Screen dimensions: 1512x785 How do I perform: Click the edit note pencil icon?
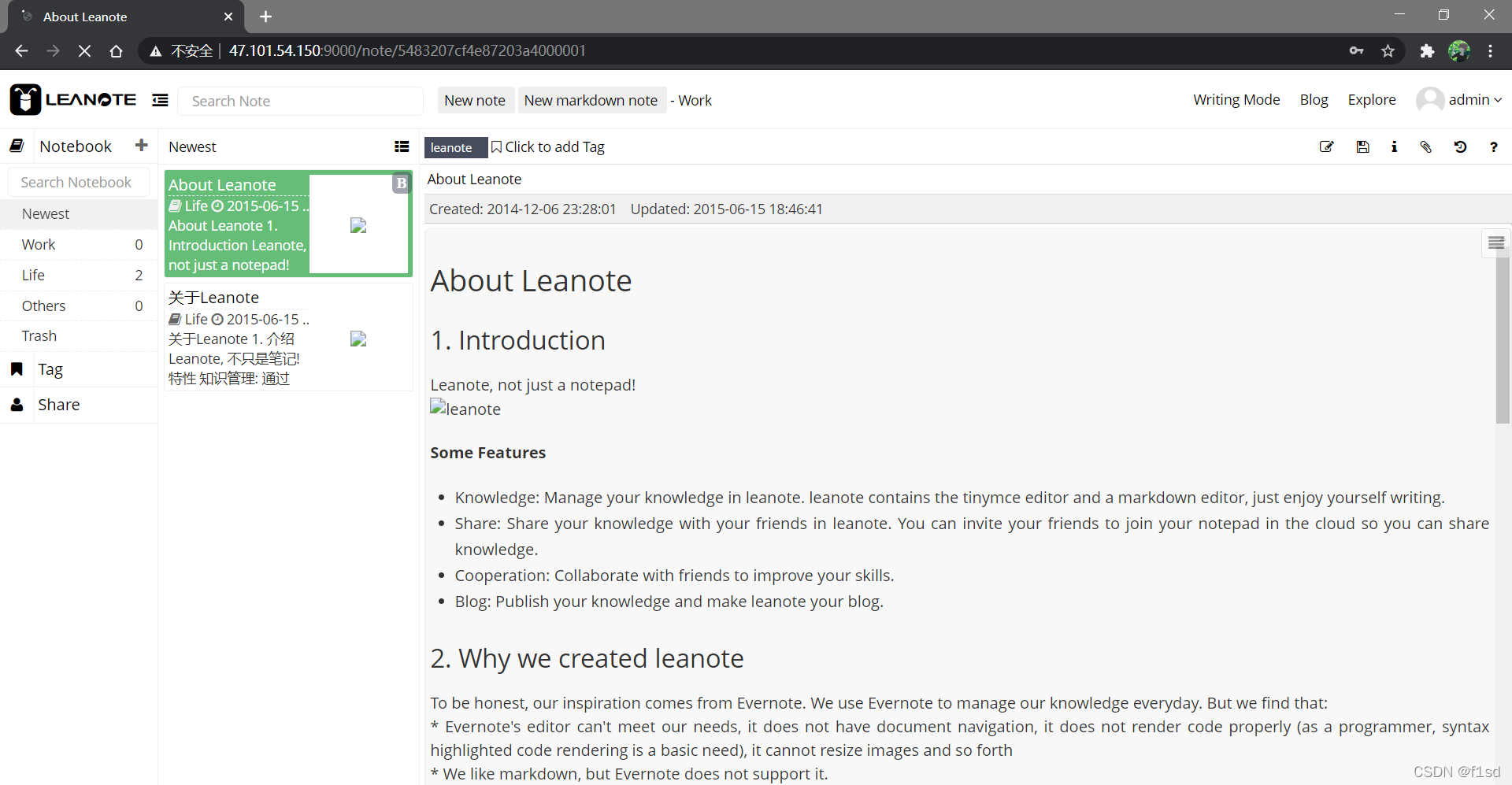pos(1327,146)
